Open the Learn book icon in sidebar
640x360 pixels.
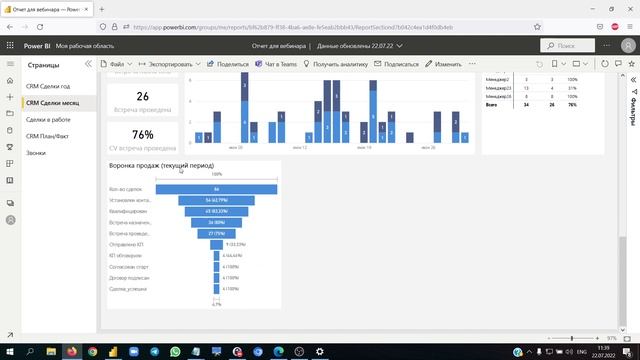10,180
